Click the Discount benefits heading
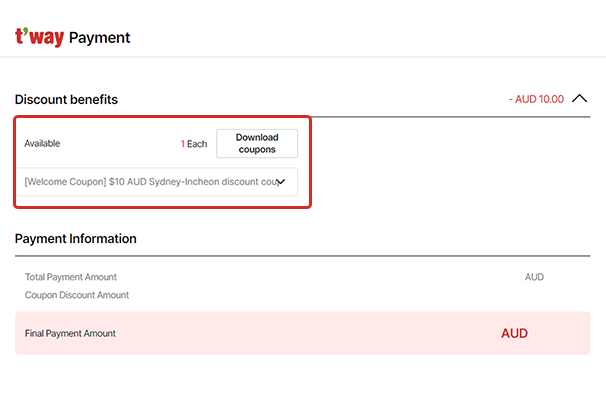 (x=66, y=99)
